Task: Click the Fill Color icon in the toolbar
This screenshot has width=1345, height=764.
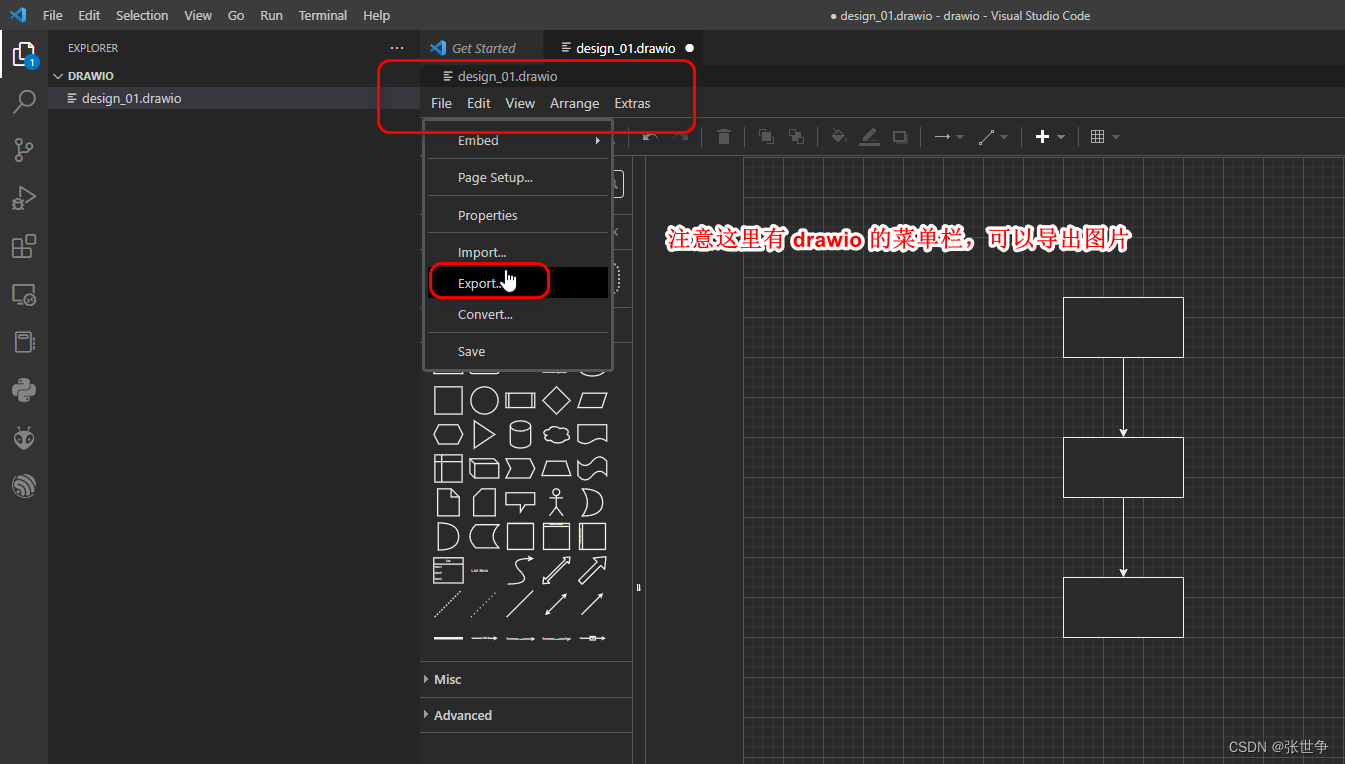Action: [x=838, y=136]
